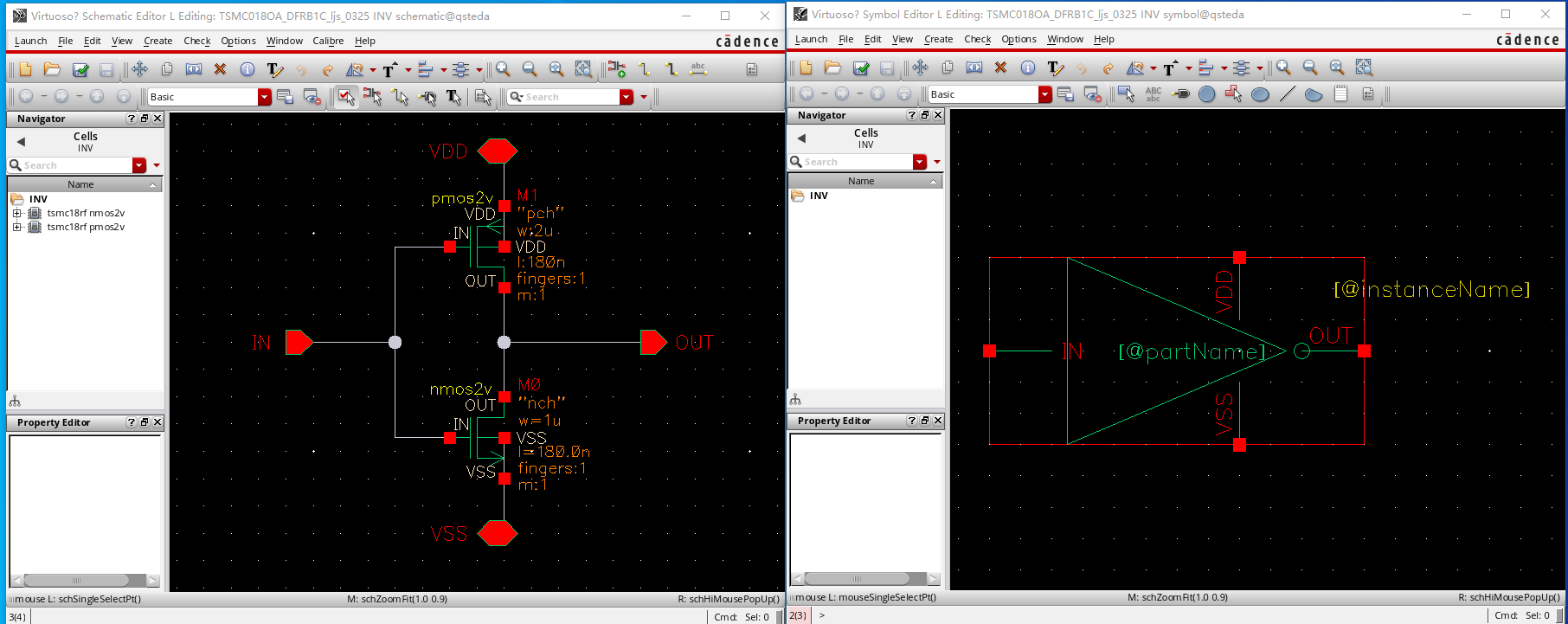1568x624 pixels.
Task: Zoom in on the Symbol Editor canvas
Action: click(1283, 67)
